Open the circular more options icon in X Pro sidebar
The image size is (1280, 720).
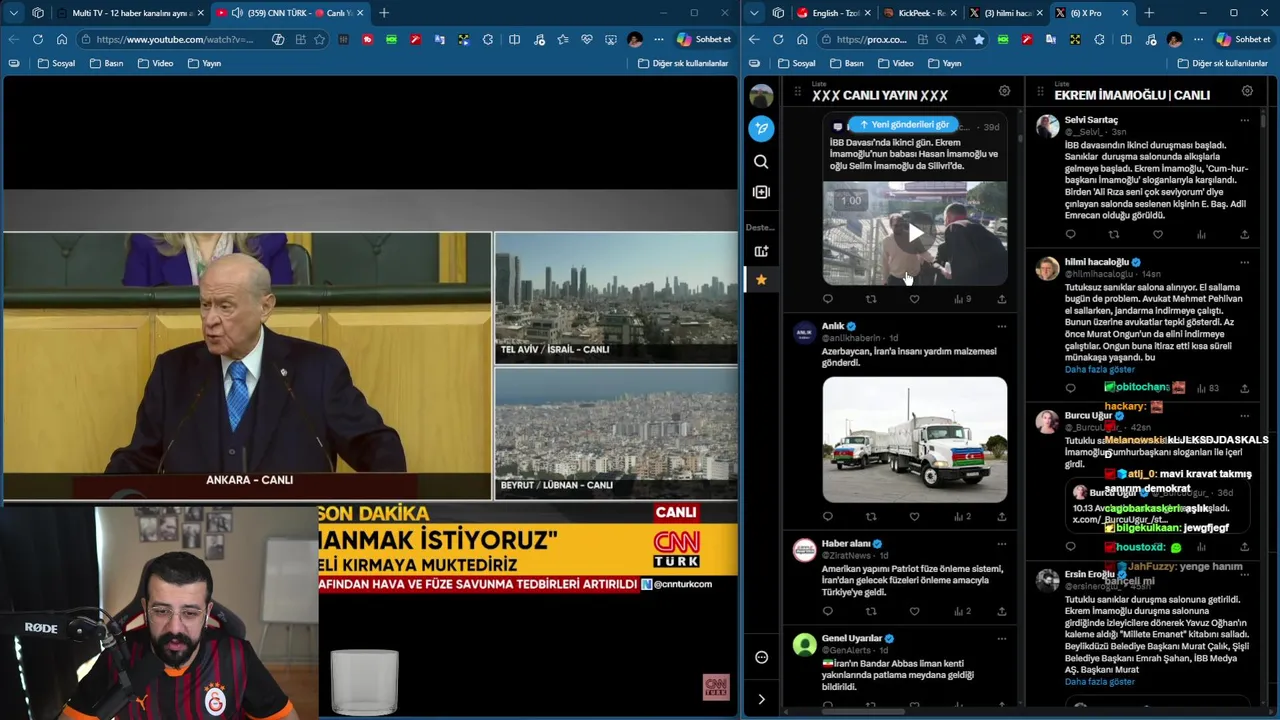coord(761,657)
